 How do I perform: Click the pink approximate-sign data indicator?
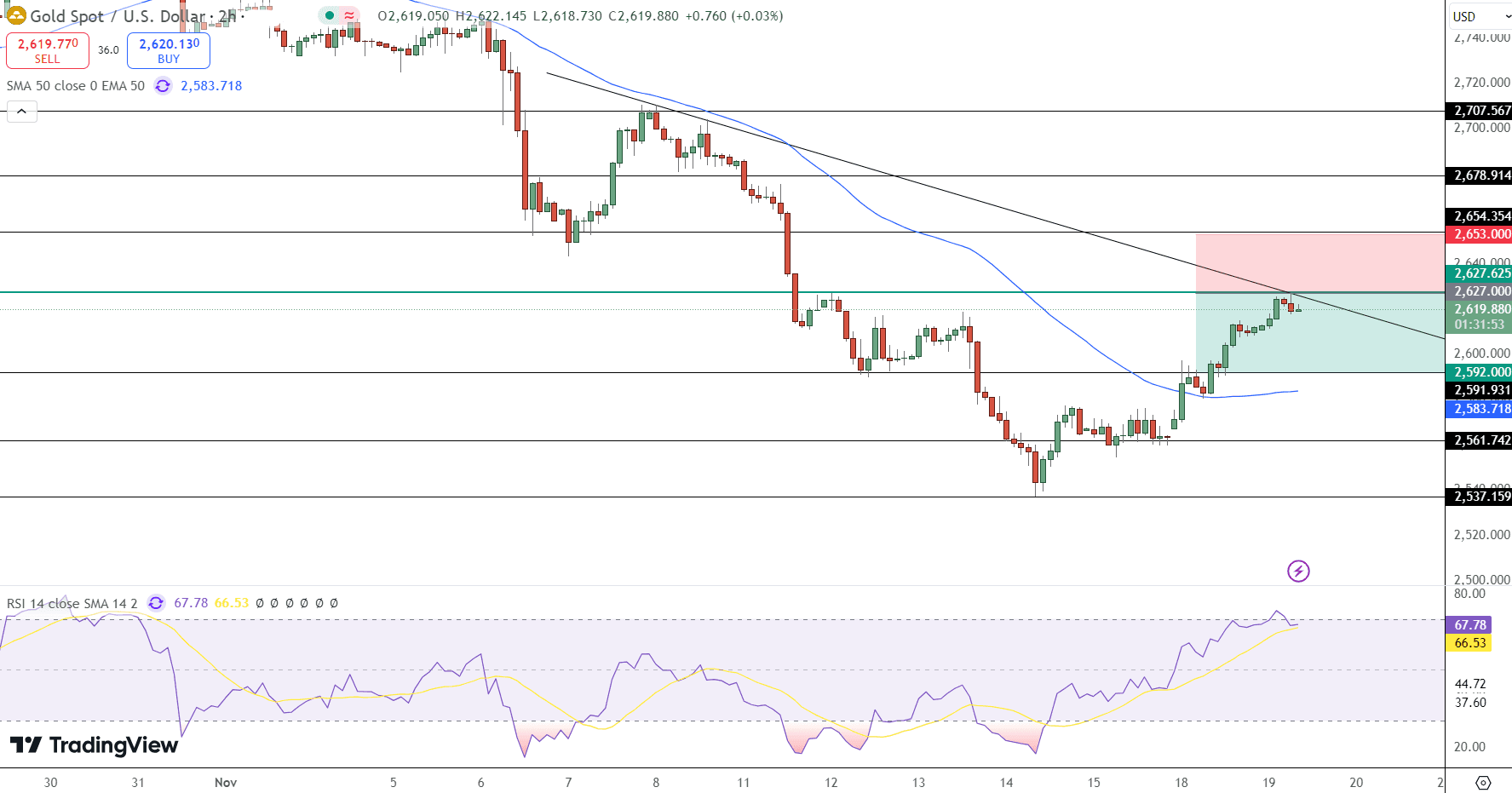point(350,15)
